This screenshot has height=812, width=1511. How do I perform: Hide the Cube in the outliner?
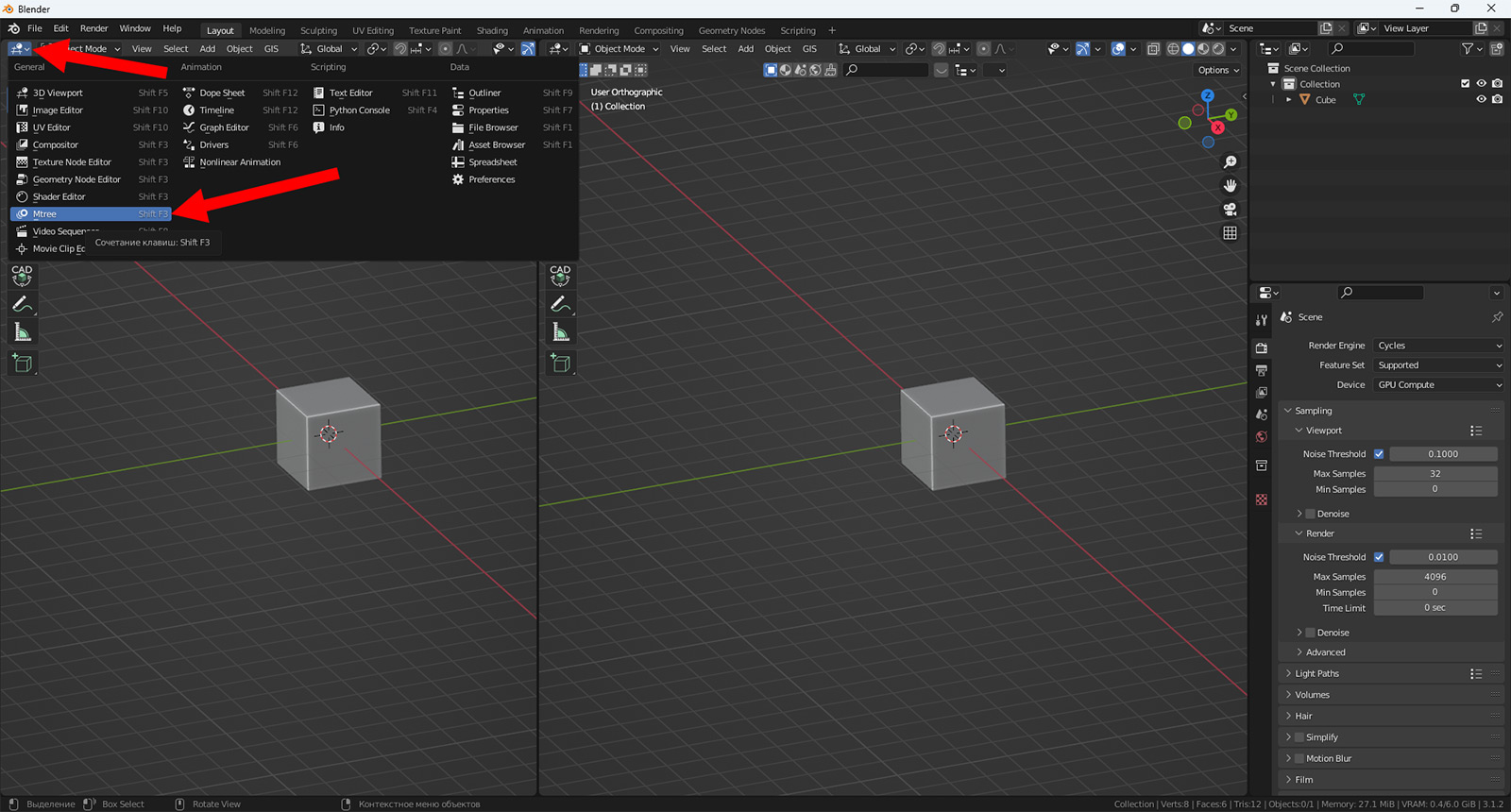pyautogui.click(x=1481, y=99)
